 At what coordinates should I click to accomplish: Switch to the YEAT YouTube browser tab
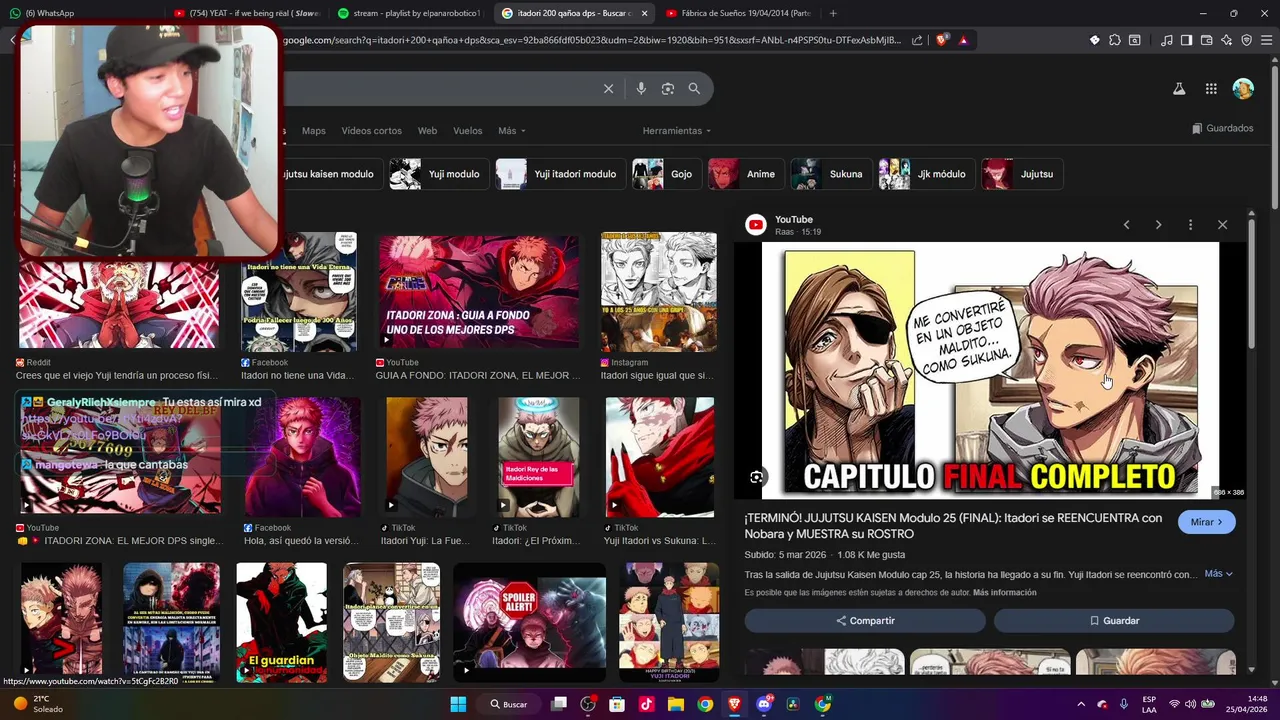[245, 13]
